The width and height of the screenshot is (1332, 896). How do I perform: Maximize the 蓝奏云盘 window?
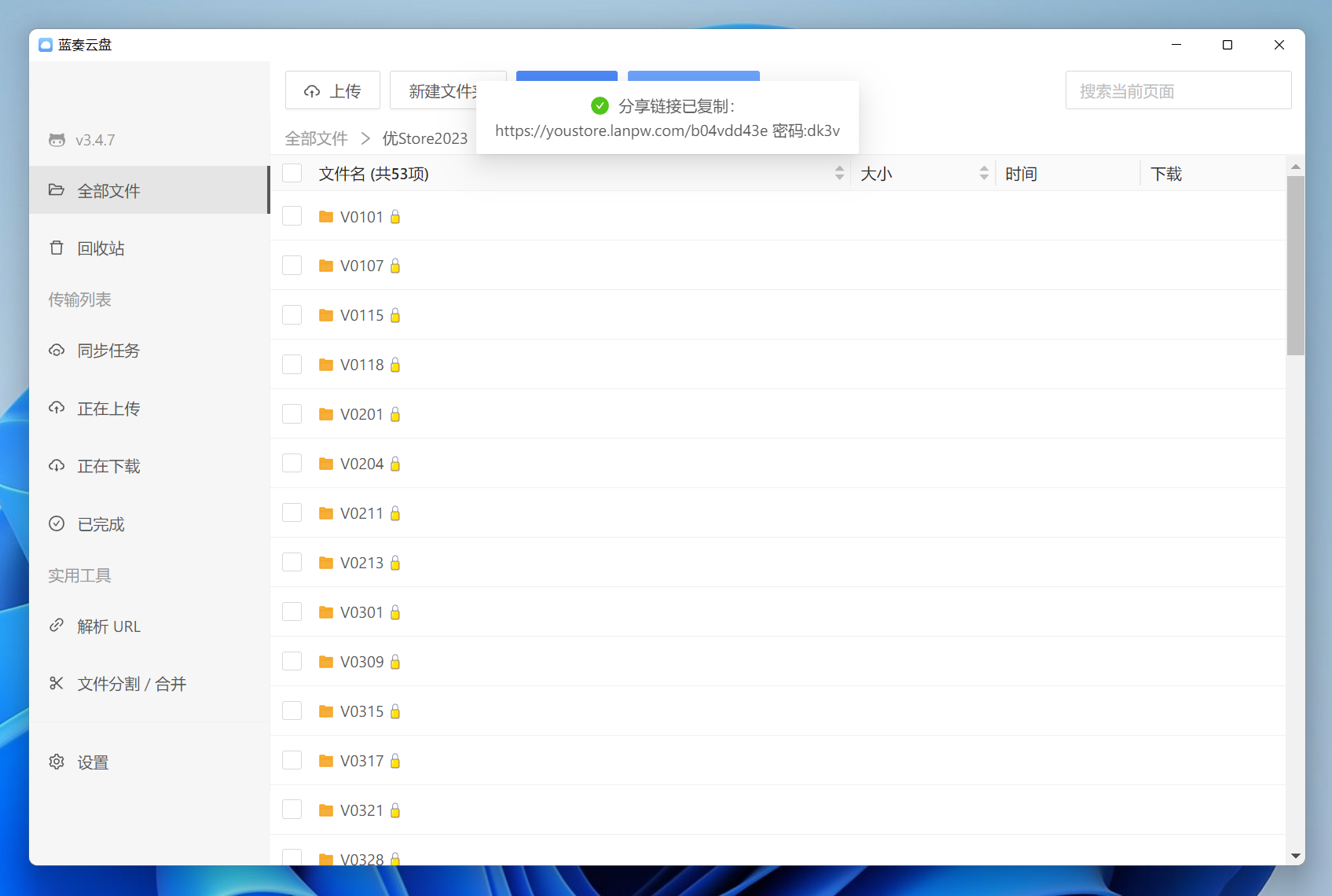(1227, 45)
